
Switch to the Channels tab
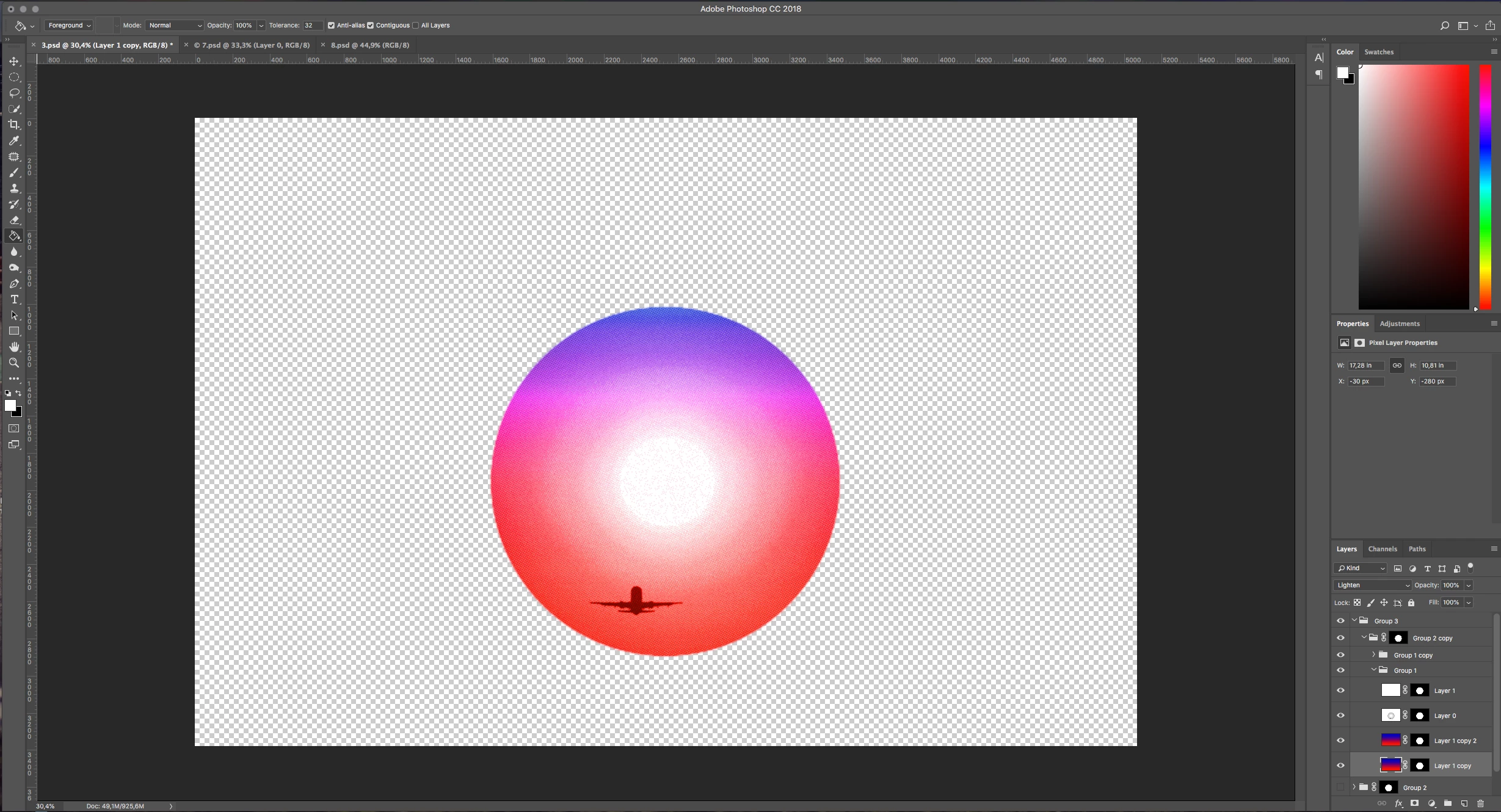tap(1382, 549)
